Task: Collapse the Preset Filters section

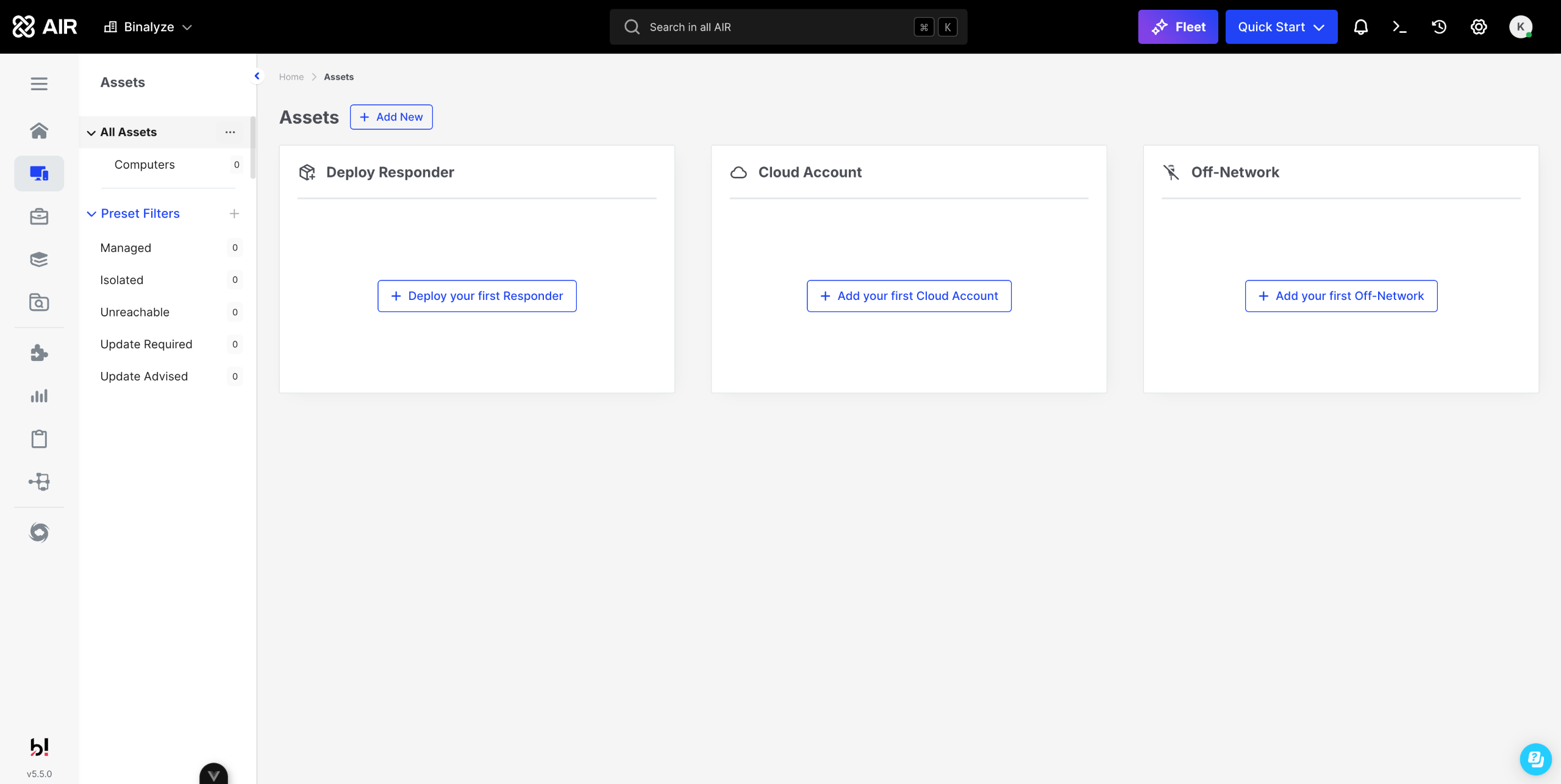Action: [91, 214]
